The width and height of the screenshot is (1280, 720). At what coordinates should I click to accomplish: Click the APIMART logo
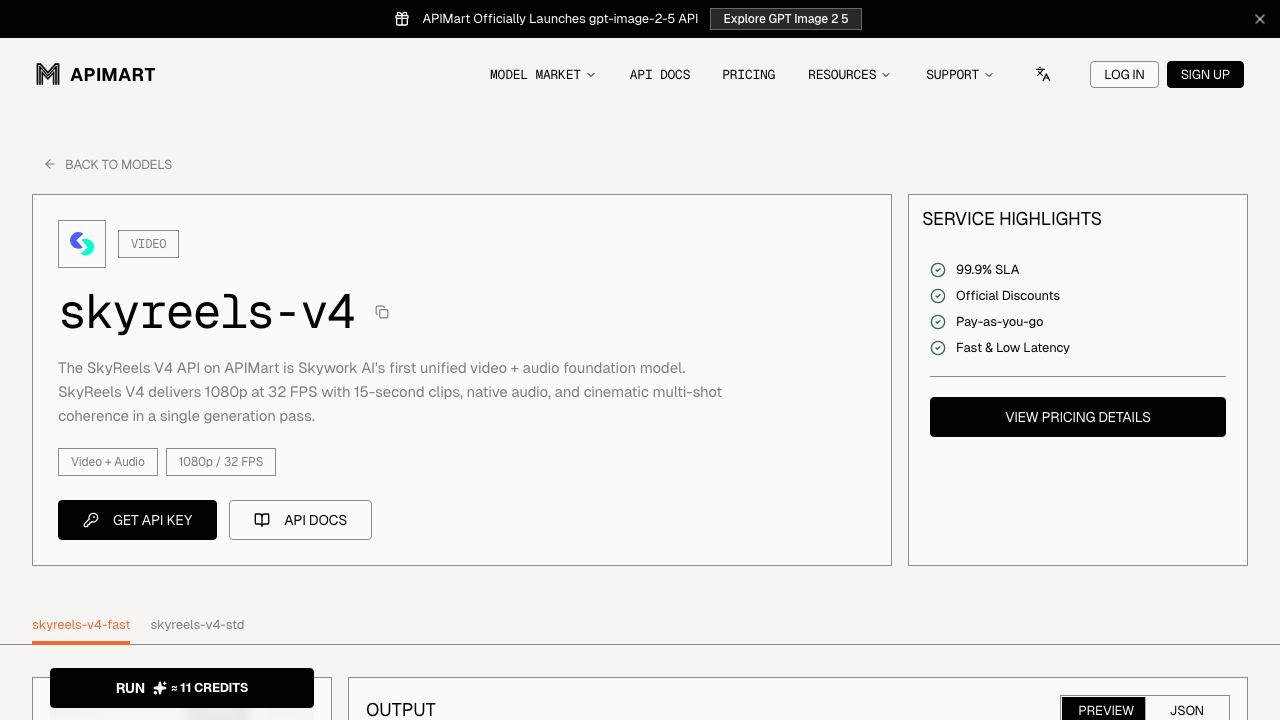pos(96,74)
